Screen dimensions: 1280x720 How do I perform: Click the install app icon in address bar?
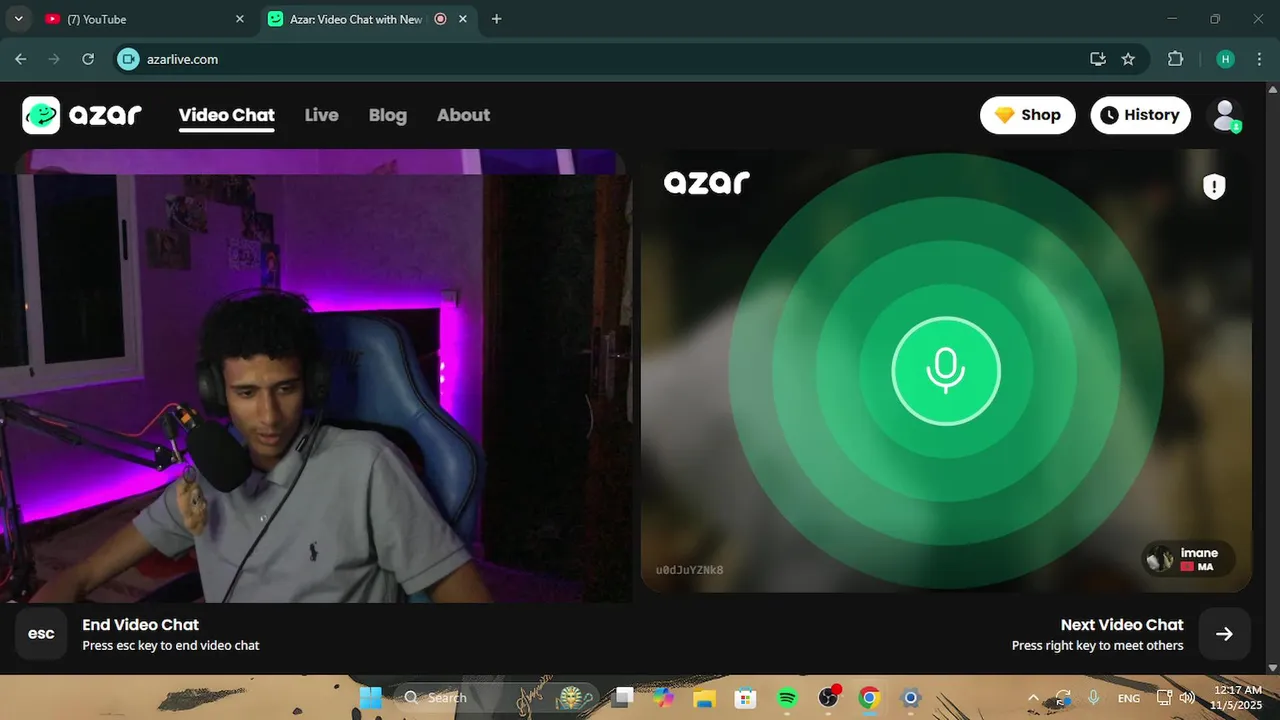tap(1098, 59)
